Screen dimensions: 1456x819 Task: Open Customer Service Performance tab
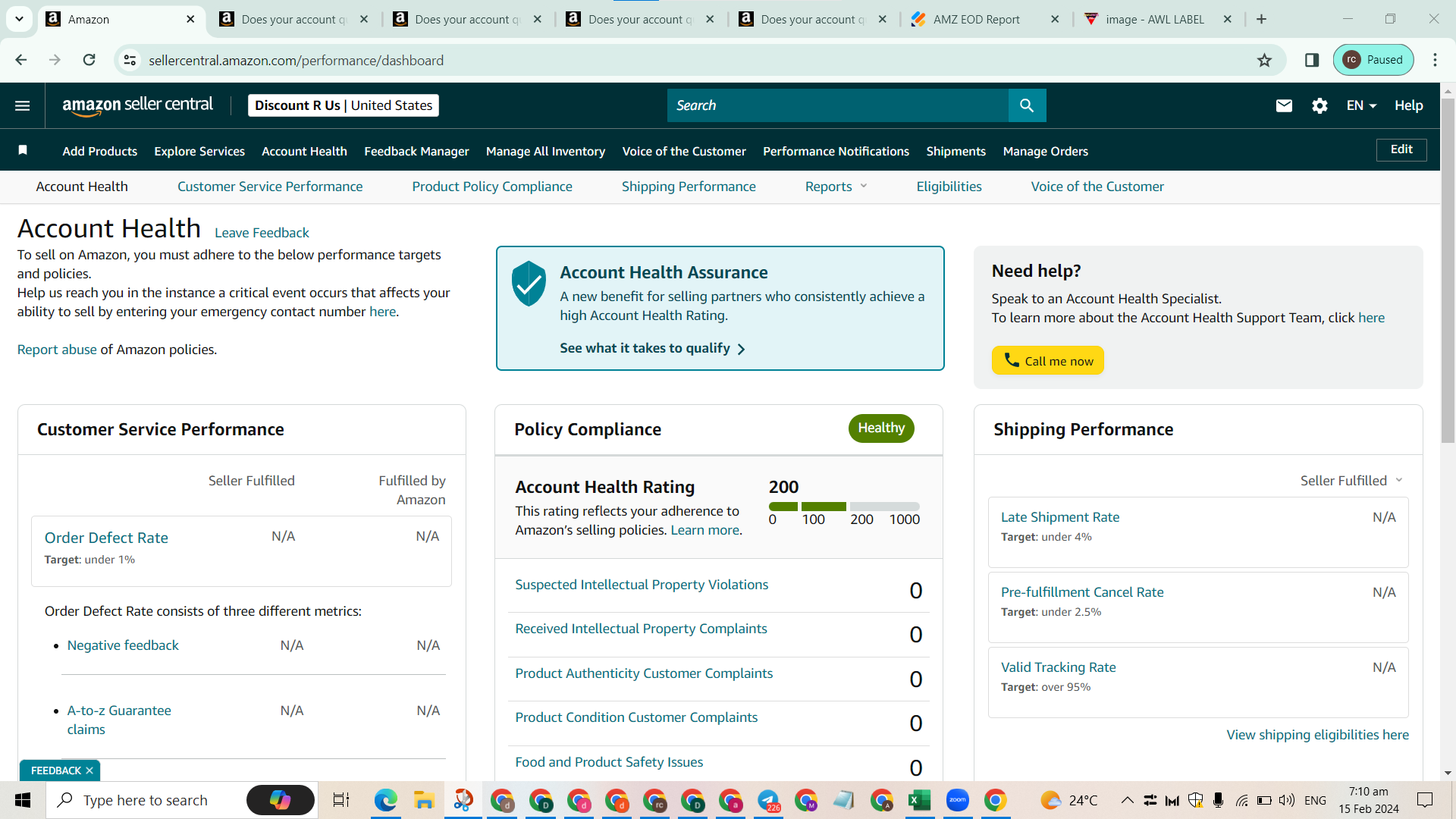pos(270,187)
